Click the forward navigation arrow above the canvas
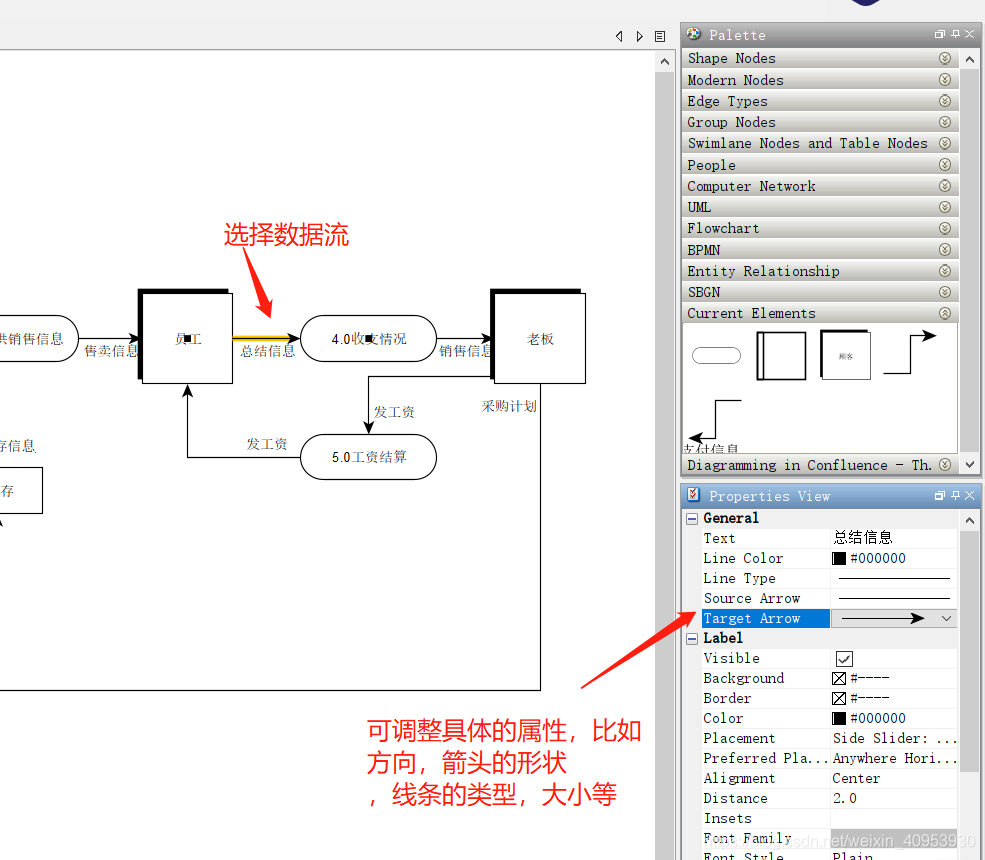985x860 pixels. 640,35
